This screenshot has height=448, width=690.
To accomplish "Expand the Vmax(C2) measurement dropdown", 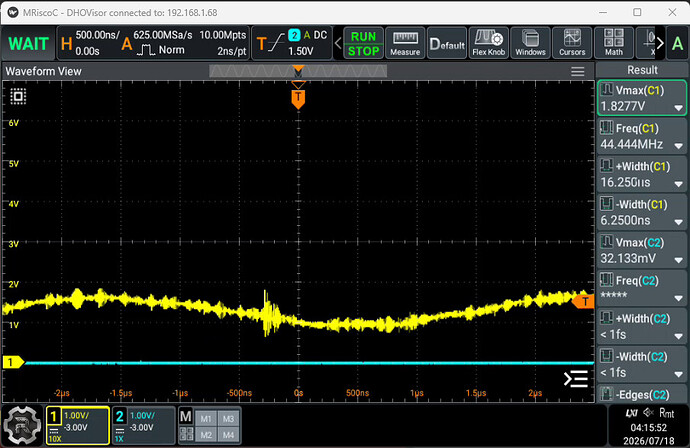I will pos(678,261).
